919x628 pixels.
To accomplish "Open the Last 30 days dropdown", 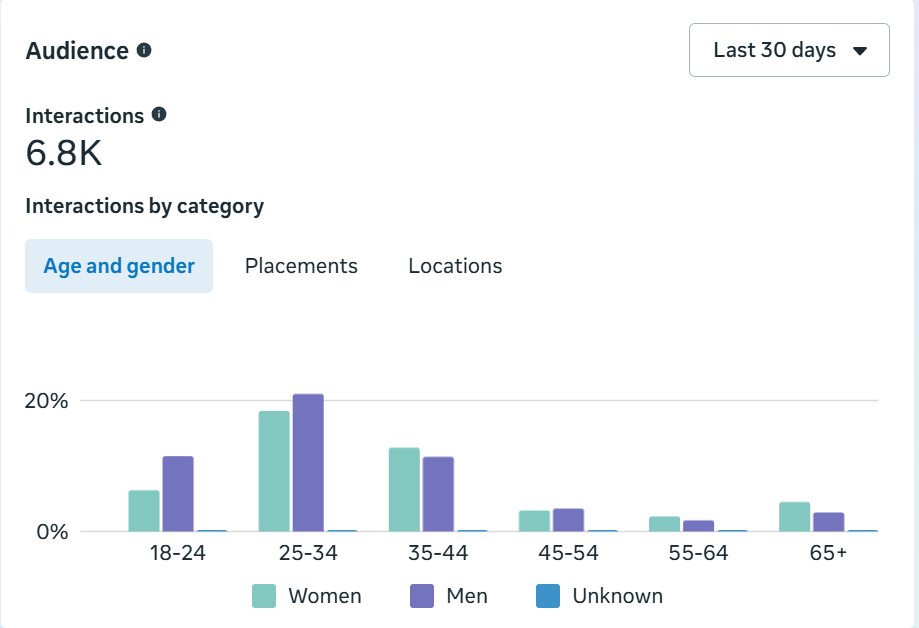I will 789,50.
